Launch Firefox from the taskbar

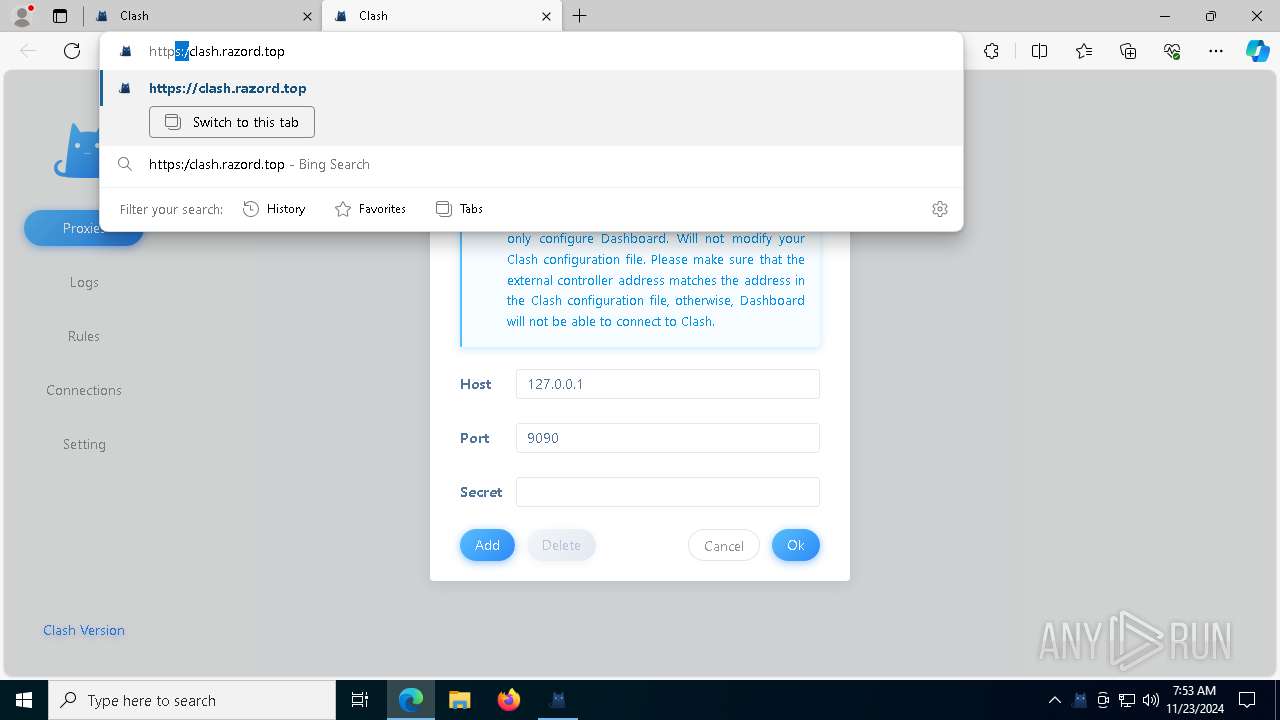[509, 700]
